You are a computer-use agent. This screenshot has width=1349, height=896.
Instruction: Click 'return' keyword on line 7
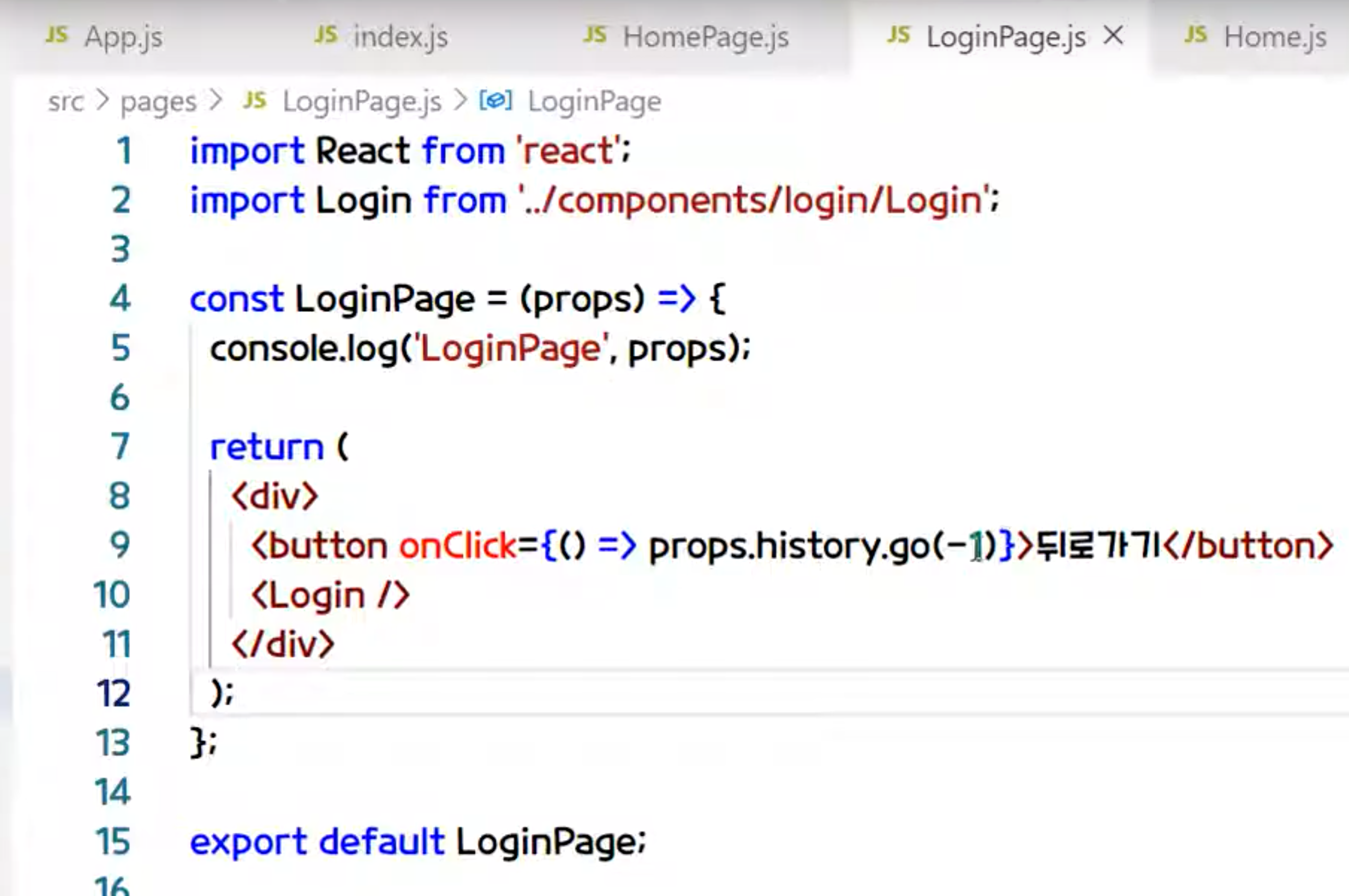click(267, 447)
